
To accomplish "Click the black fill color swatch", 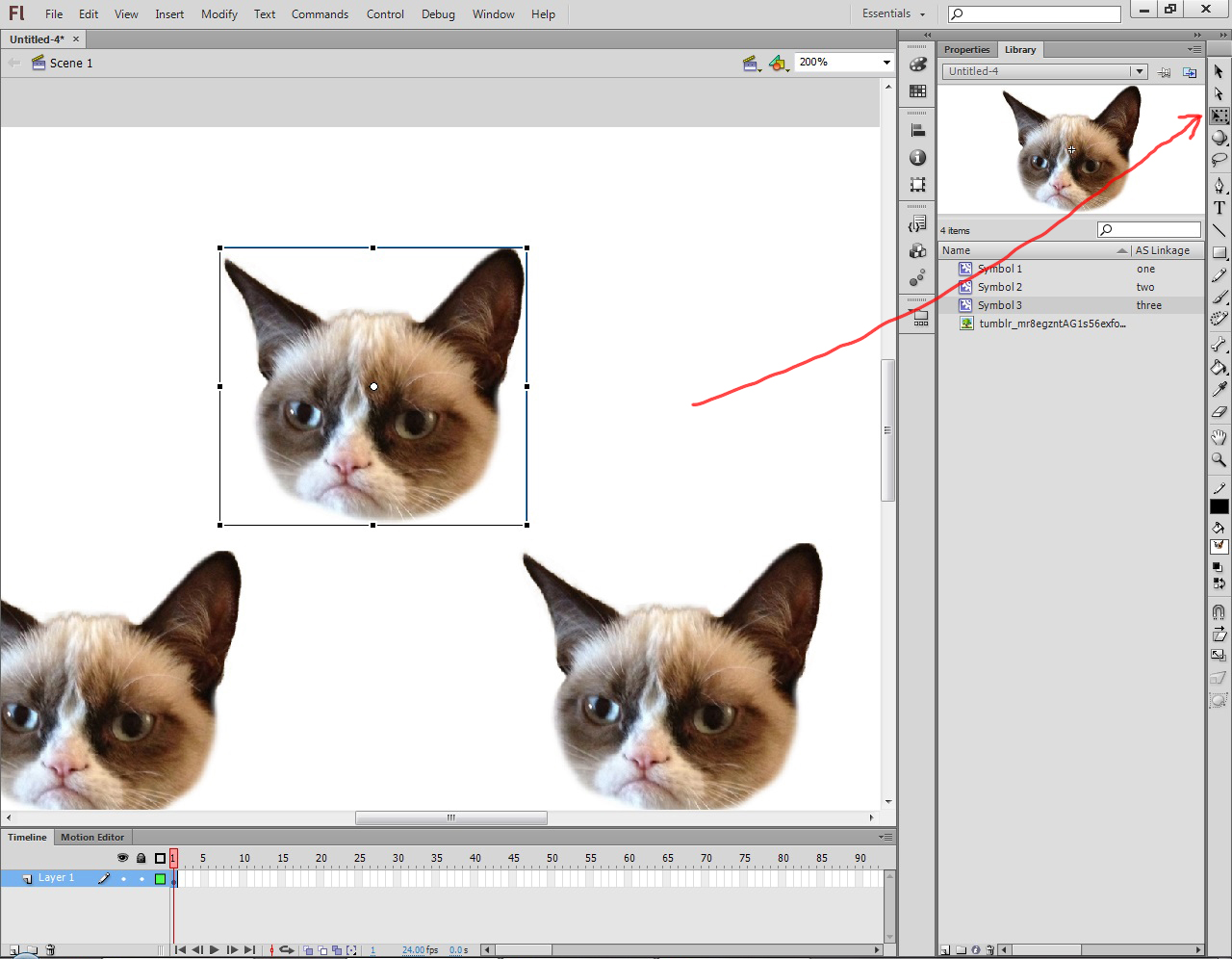I will pos(1219,506).
